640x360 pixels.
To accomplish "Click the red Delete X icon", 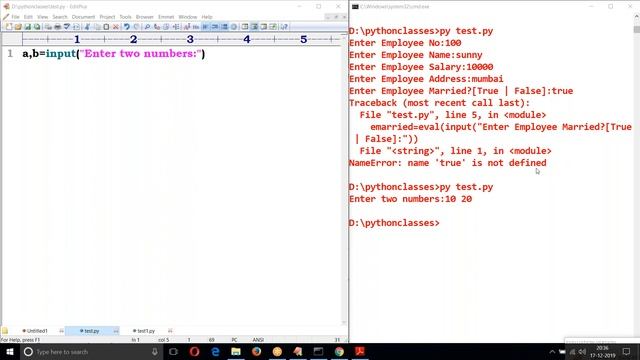I will click(116, 27).
